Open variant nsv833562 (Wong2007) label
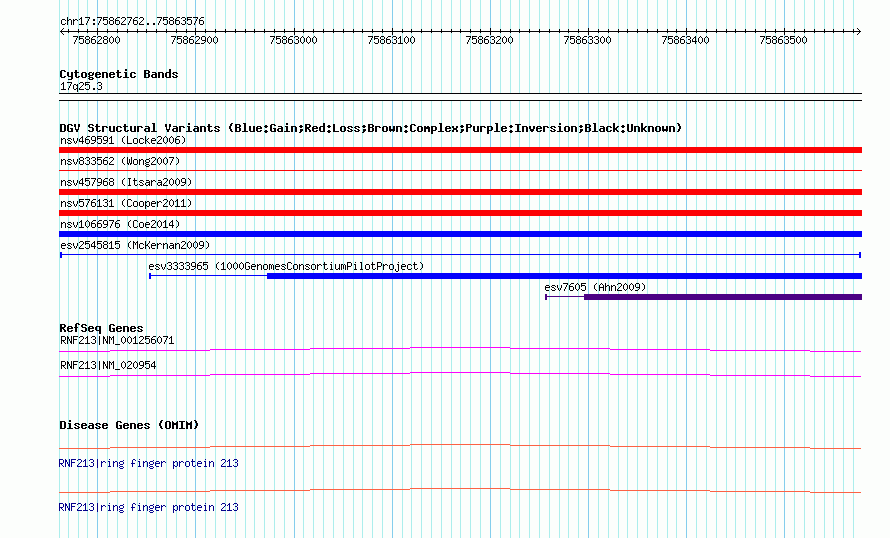 point(120,161)
